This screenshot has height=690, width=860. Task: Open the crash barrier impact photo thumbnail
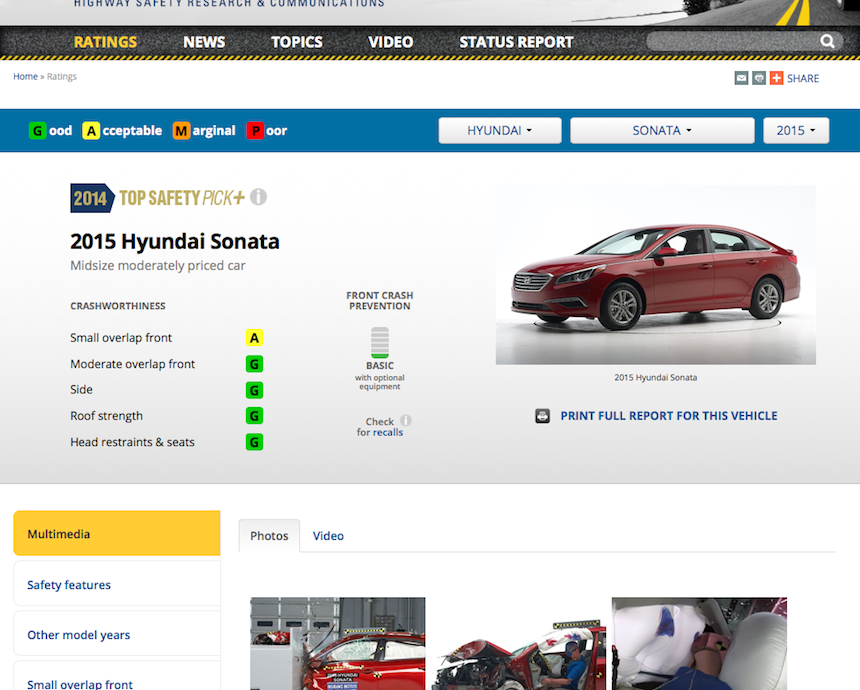tap(337, 643)
